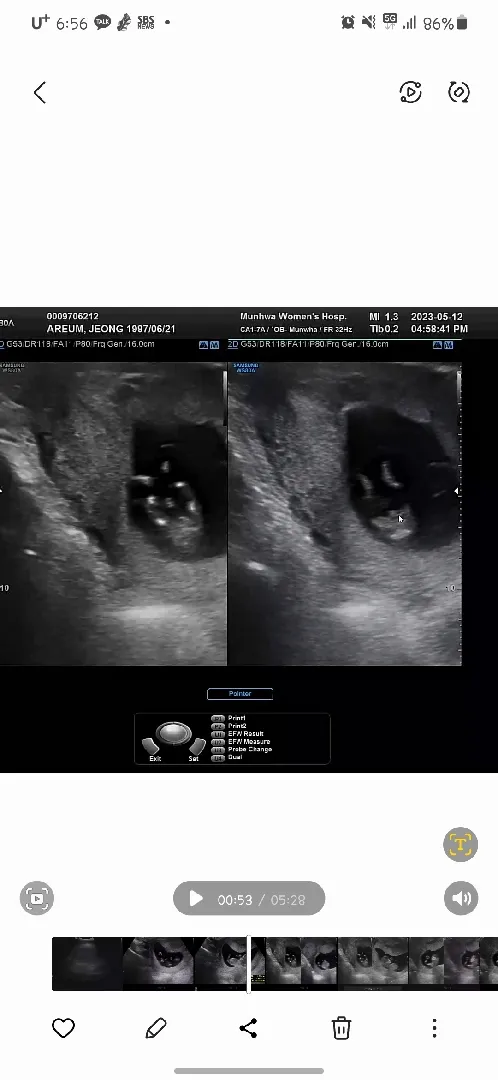Open the editor with the pencil icon
The width and height of the screenshot is (498, 1080).
click(156, 1028)
